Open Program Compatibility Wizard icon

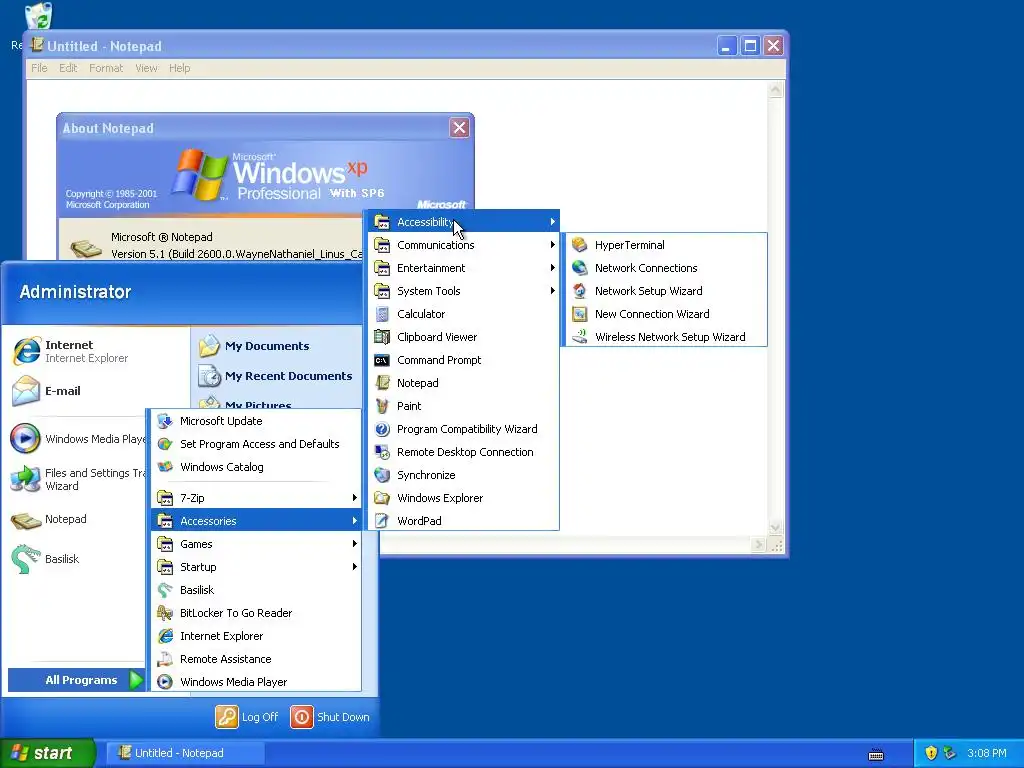pyautogui.click(x=382, y=429)
